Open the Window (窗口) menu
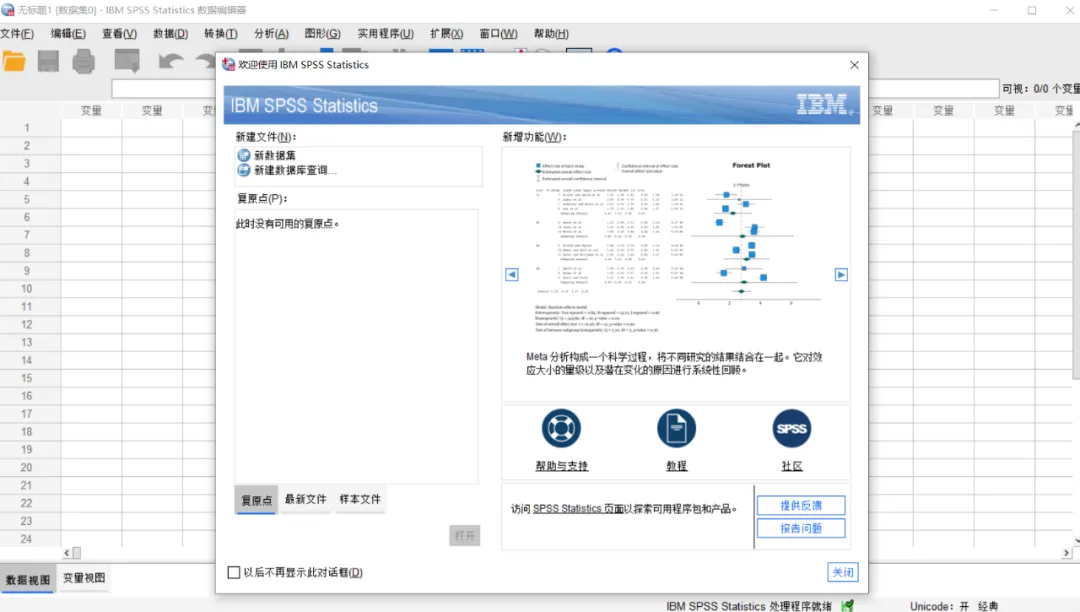Viewport: 1080px width, 612px height. pyautogui.click(x=498, y=34)
